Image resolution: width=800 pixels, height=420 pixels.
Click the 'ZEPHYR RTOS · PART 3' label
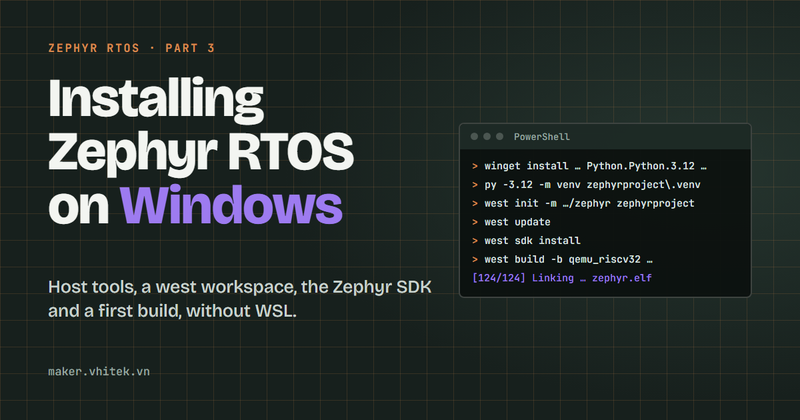132,48
